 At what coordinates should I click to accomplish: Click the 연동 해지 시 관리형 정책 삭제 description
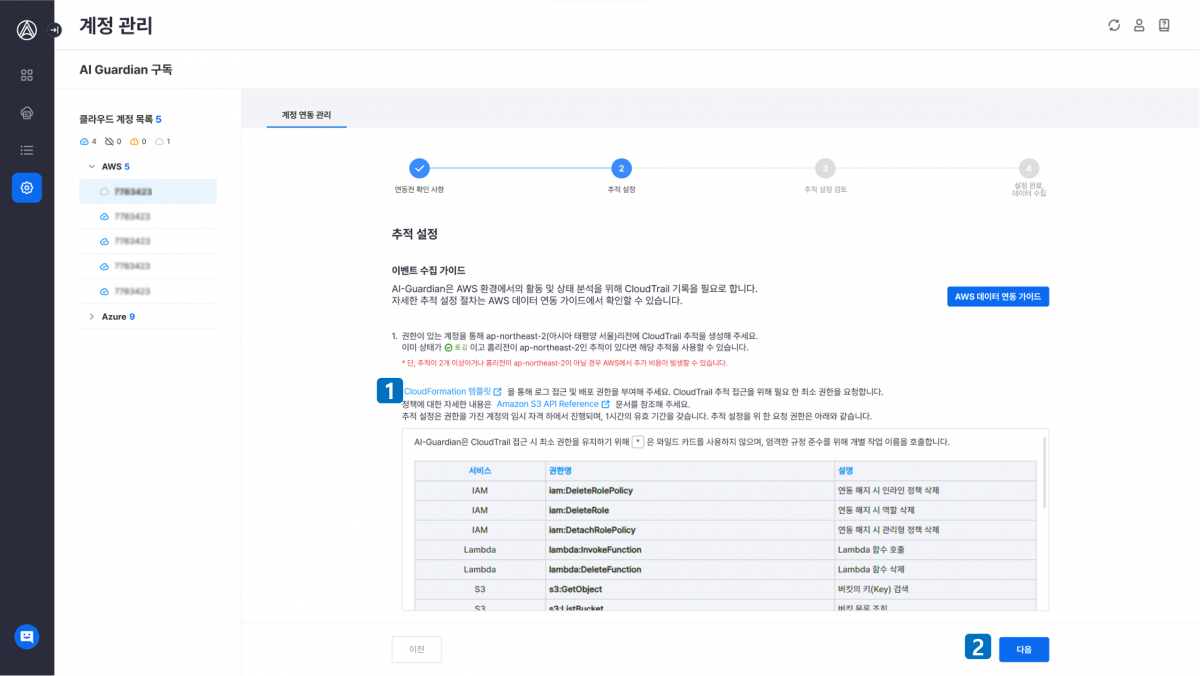coord(889,529)
